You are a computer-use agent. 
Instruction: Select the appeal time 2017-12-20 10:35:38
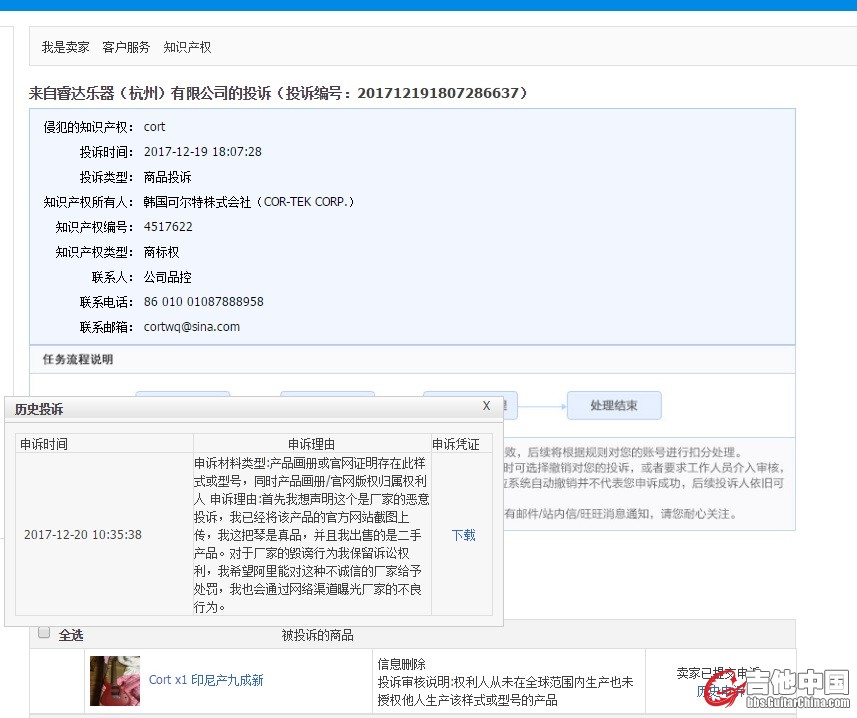[83, 534]
